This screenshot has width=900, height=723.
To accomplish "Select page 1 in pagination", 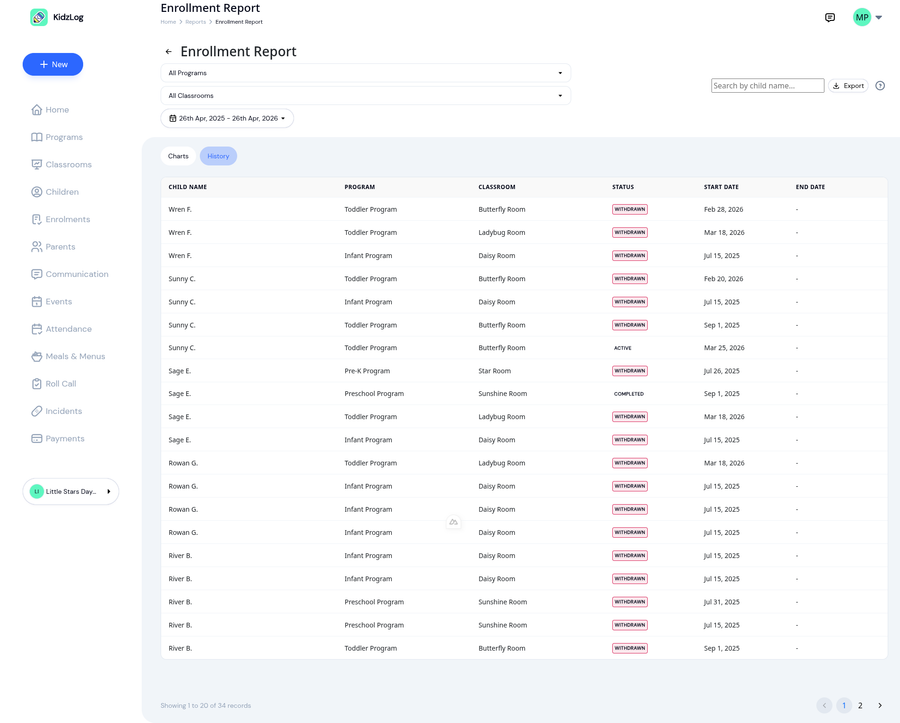I will coord(844,705).
